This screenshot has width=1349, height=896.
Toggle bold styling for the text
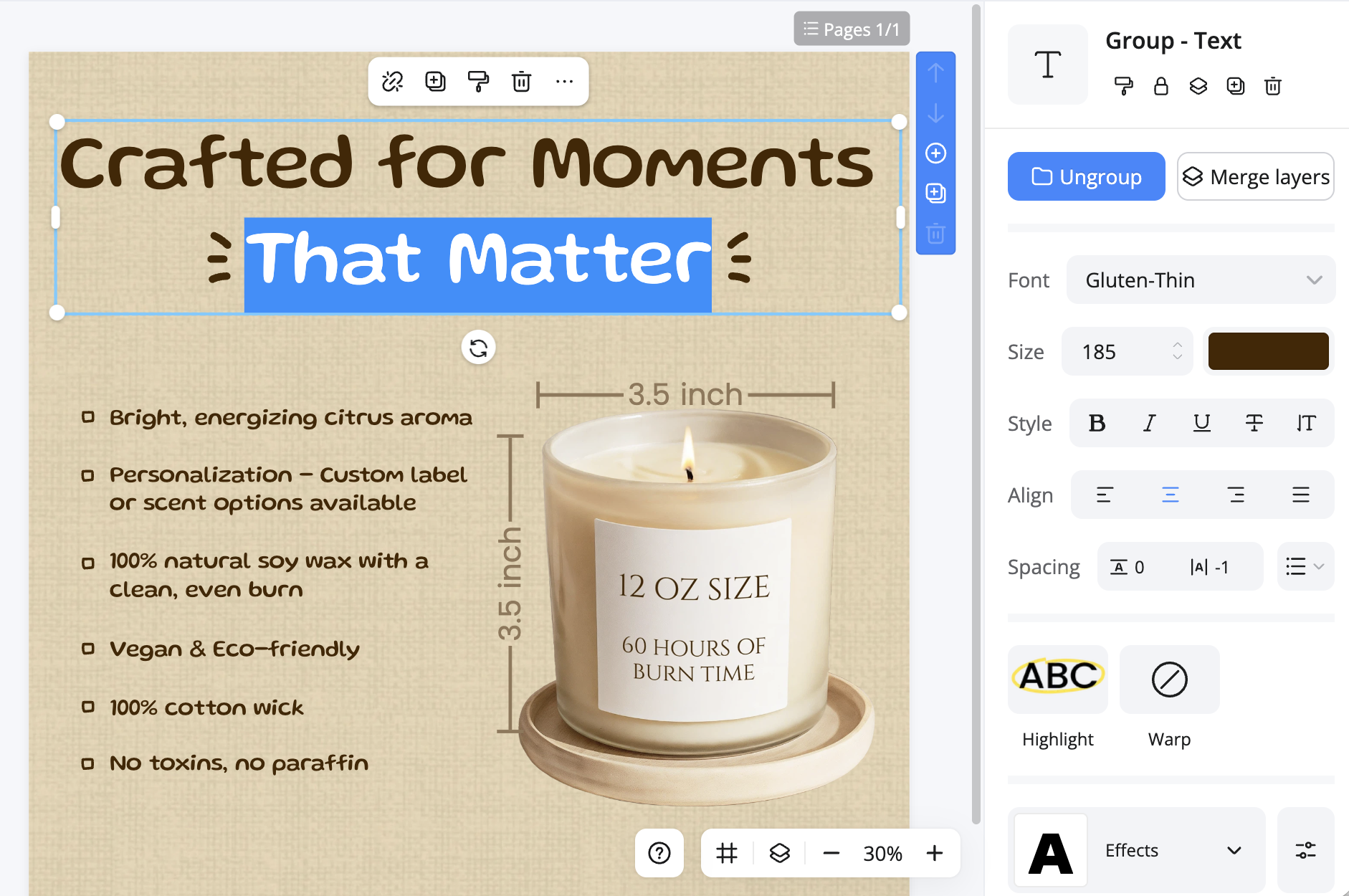1096,423
